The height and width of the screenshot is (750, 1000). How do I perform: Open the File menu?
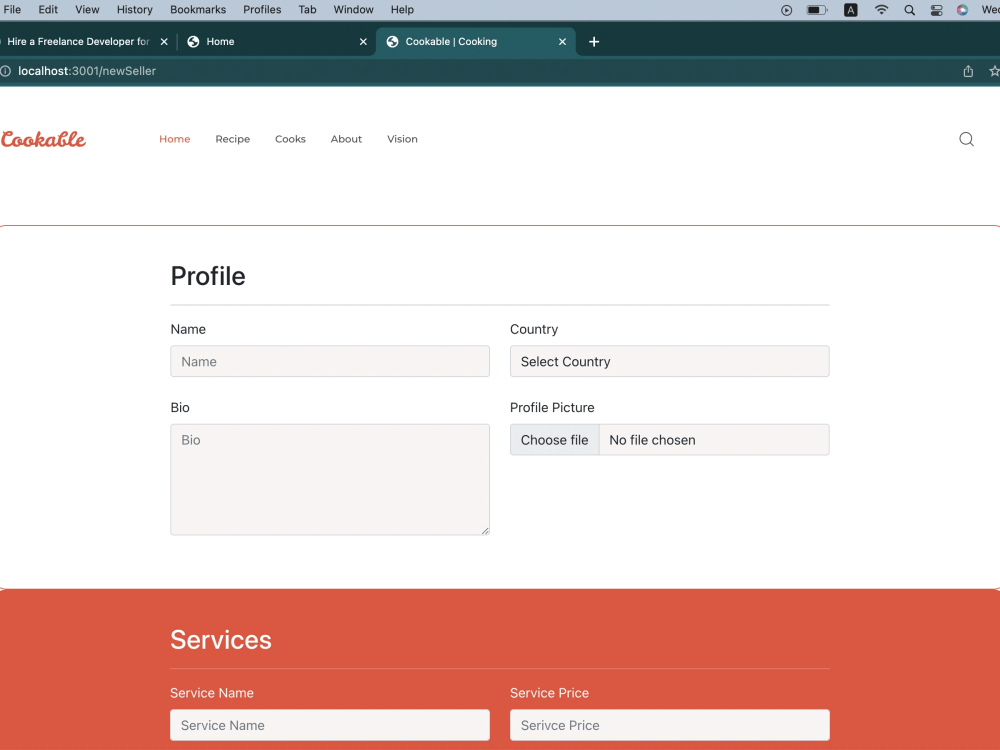tap(12, 10)
